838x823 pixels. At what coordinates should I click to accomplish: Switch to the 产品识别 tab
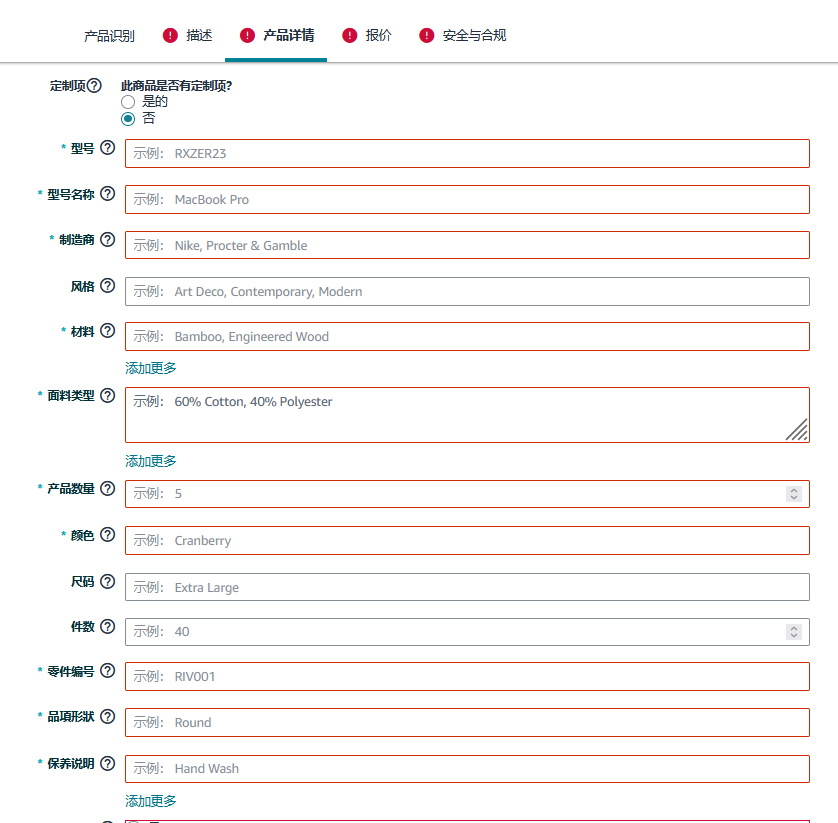pyautogui.click(x=109, y=34)
